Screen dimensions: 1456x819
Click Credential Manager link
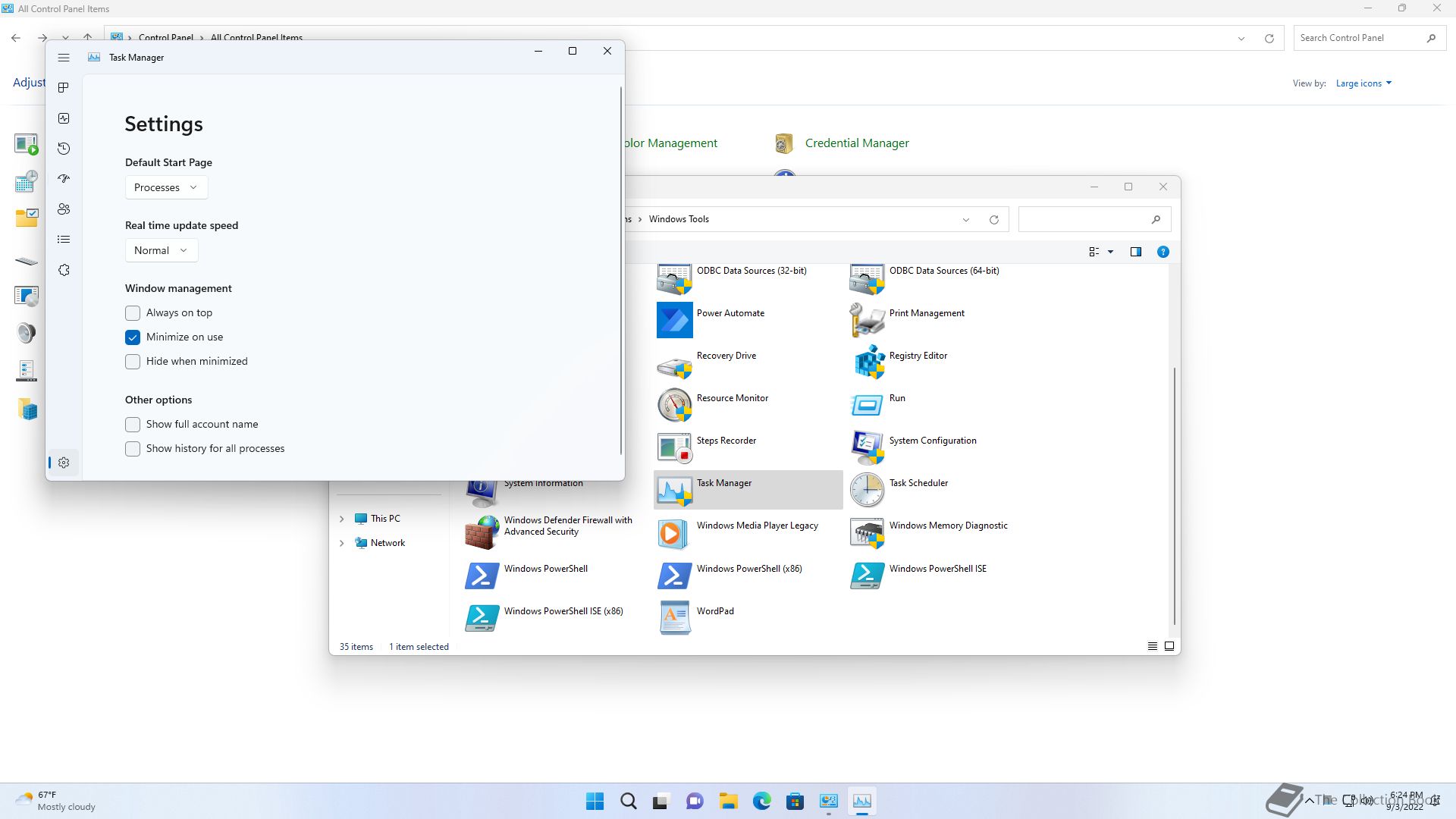(857, 143)
